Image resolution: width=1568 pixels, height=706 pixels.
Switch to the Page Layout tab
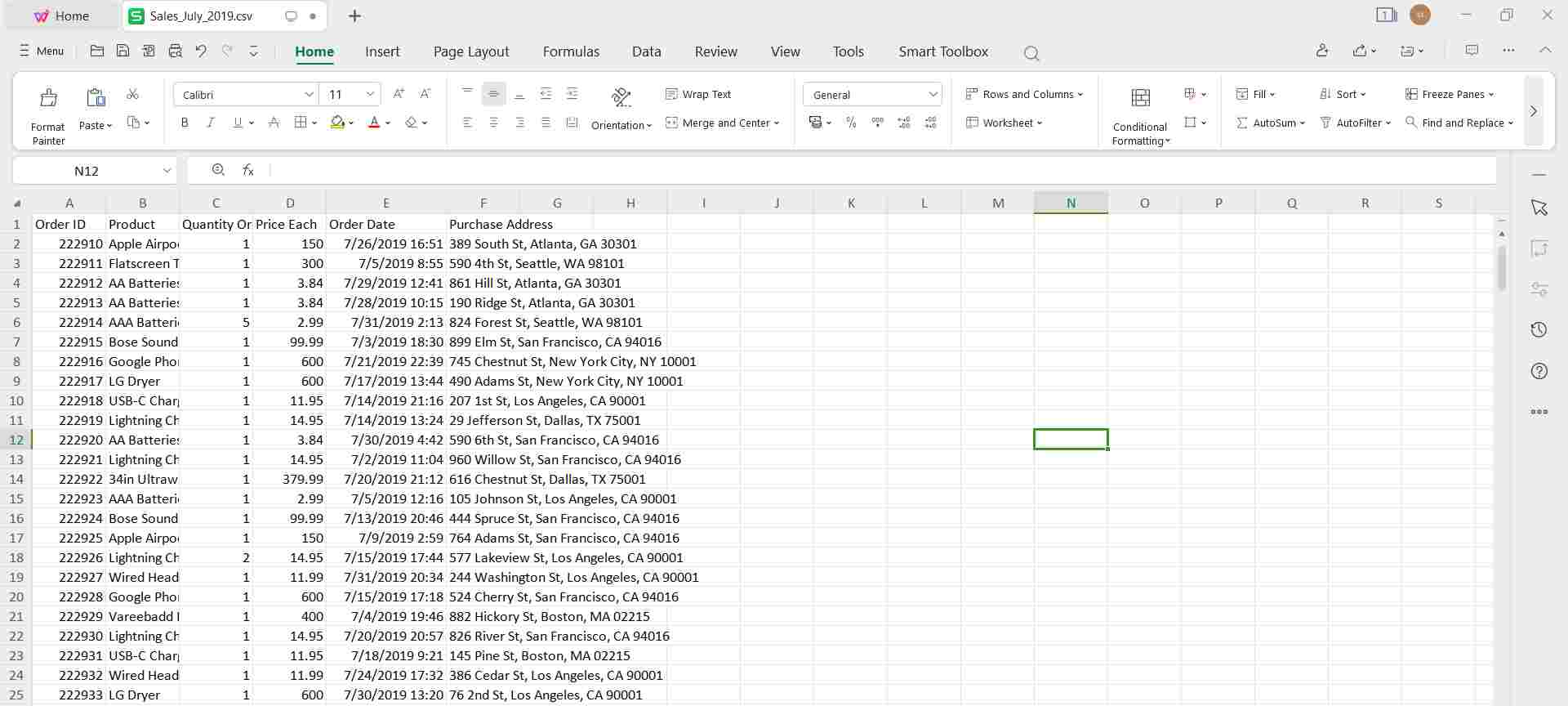tap(471, 51)
